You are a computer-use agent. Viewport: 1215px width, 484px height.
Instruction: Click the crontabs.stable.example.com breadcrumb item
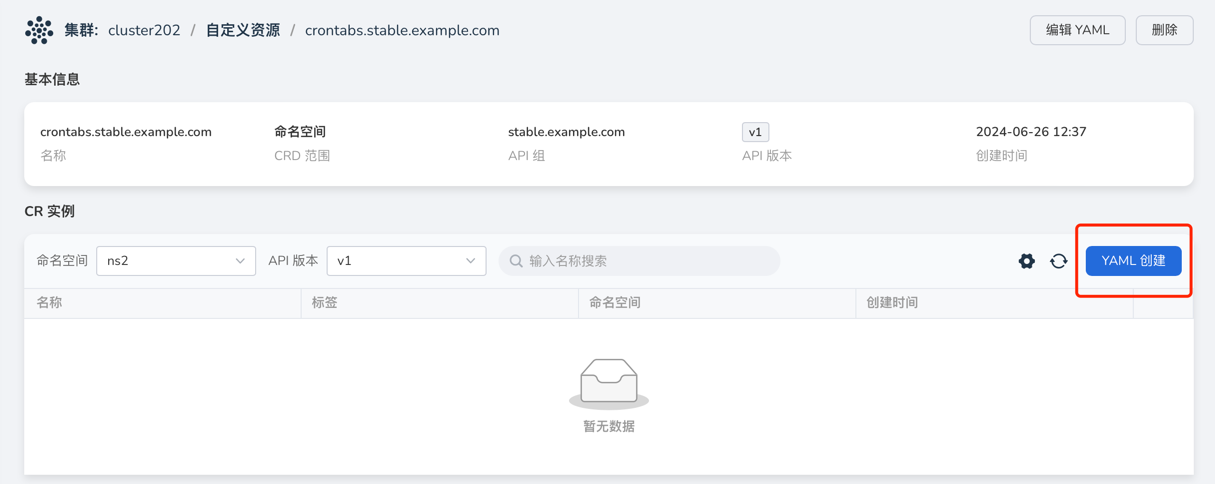click(402, 30)
